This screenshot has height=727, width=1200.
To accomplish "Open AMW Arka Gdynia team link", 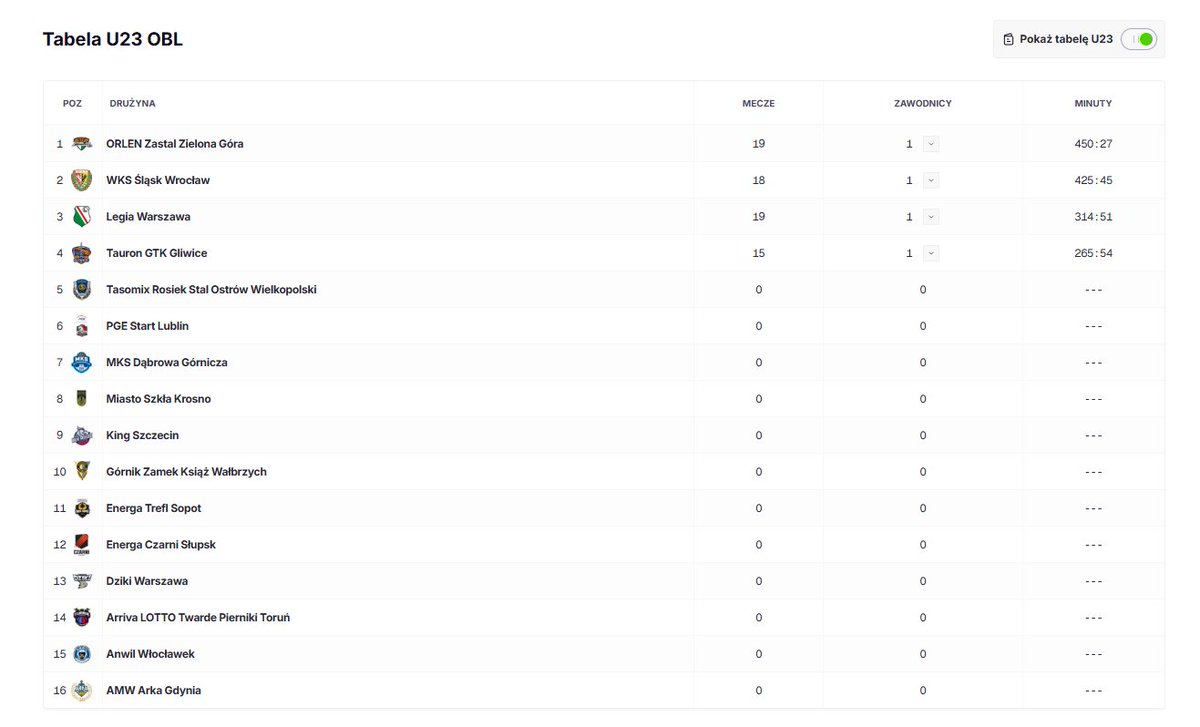I will (x=154, y=691).
